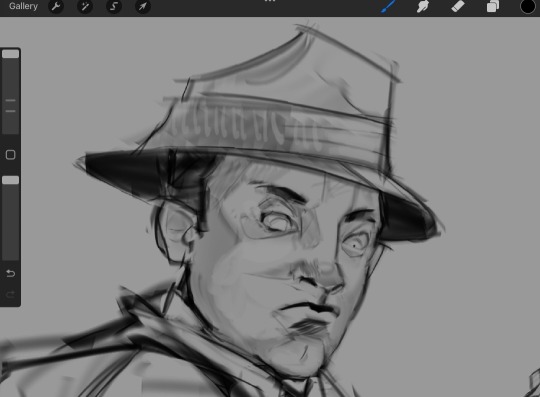The image size is (540, 397).
Task: Redo using the dimmed sidebar arrow
Action: tap(10, 294)
